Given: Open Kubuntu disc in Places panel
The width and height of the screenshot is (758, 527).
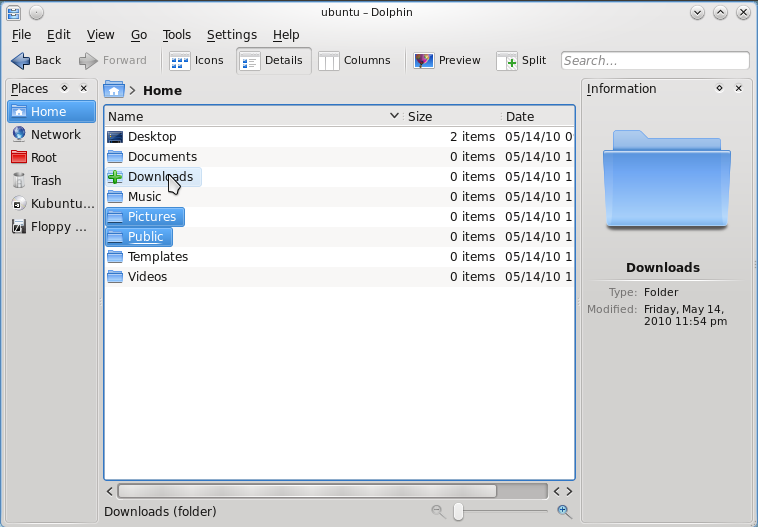Looking at the screenshot, I should (x=51, y=204).
